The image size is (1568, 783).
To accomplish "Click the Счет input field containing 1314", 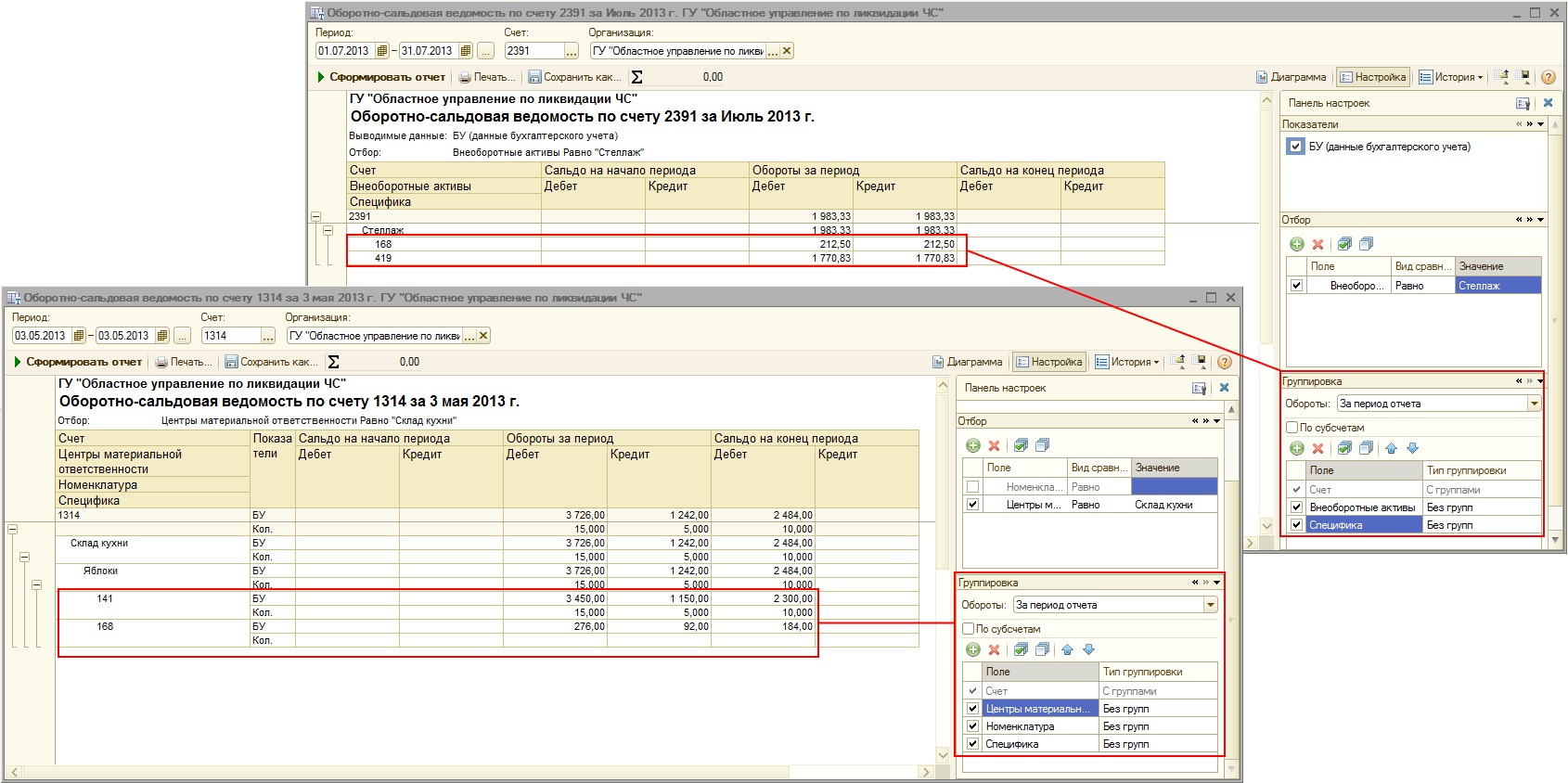I will pos(229,336).
